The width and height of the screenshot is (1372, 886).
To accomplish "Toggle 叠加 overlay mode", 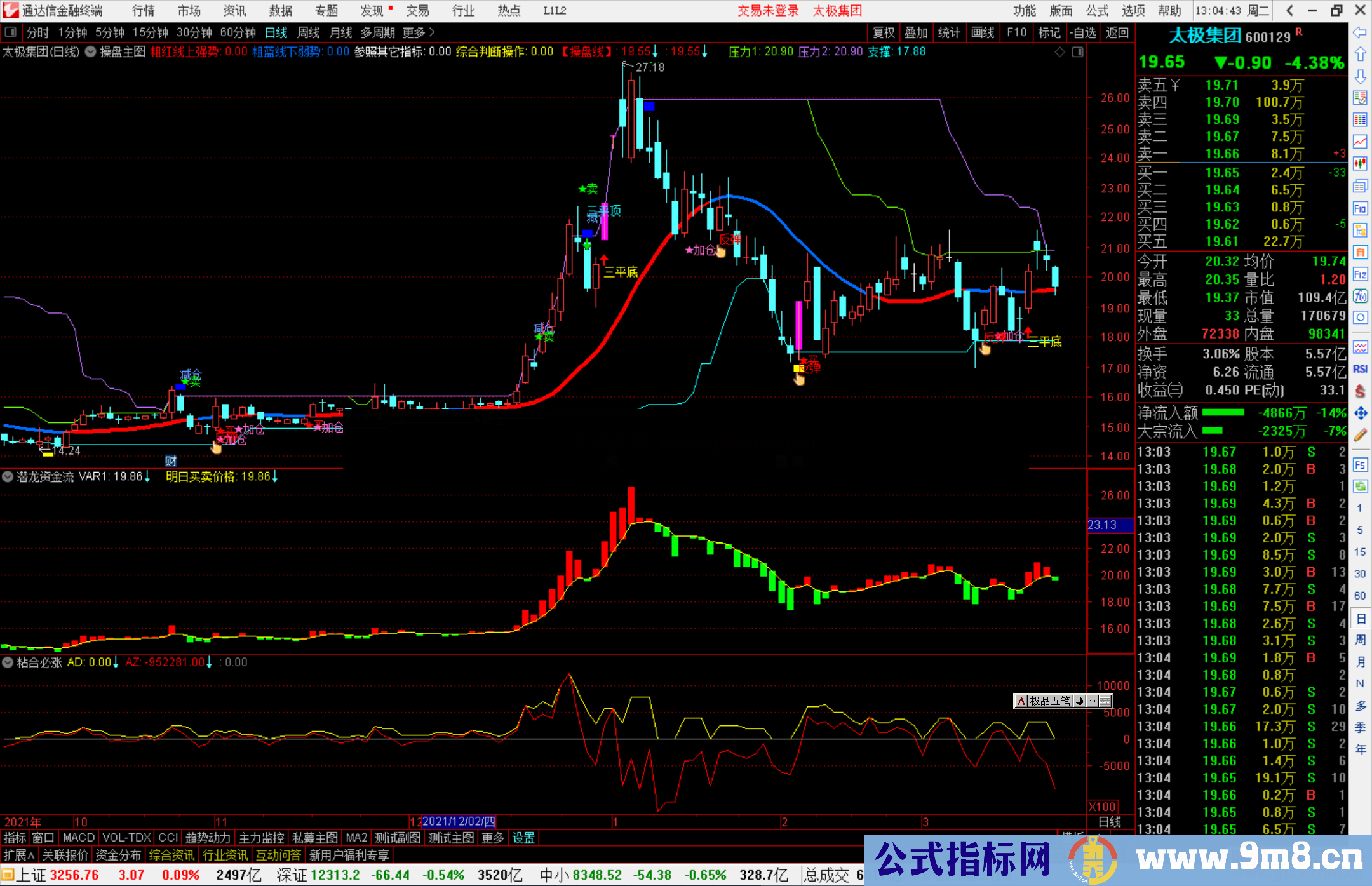I will pyautogui.click(x=916, y=32).
